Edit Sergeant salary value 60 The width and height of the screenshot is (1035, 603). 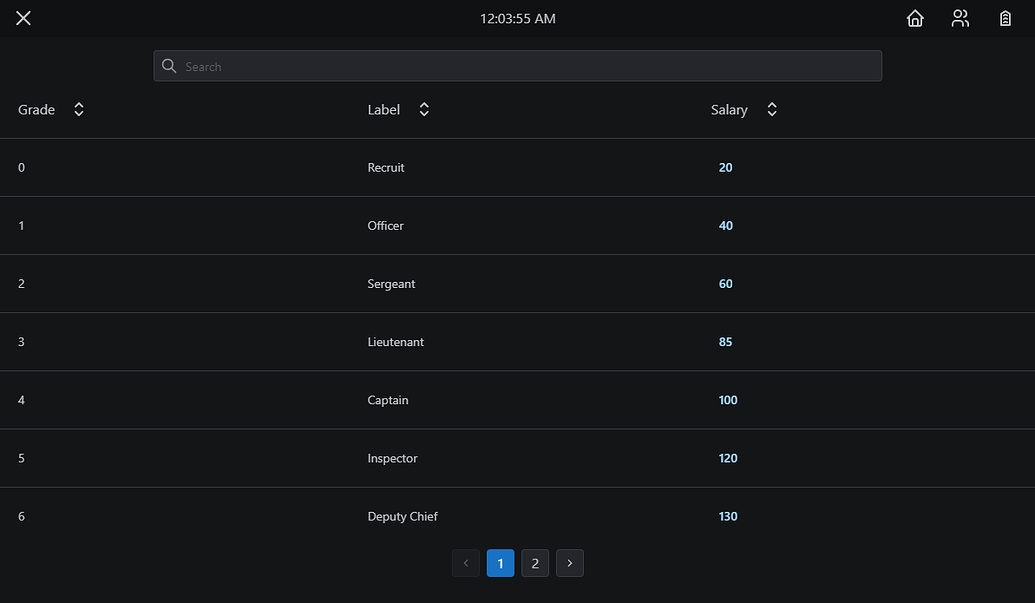pos(725,284)
